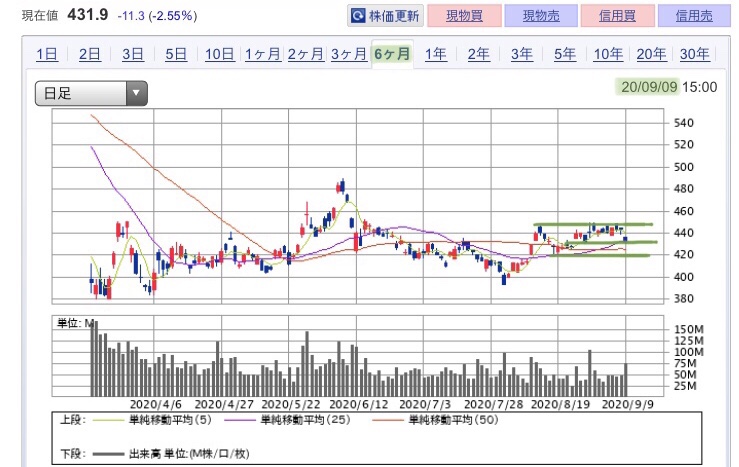Open the 信用買 margin buy link
739x467 pixels.
coord(617,16)
